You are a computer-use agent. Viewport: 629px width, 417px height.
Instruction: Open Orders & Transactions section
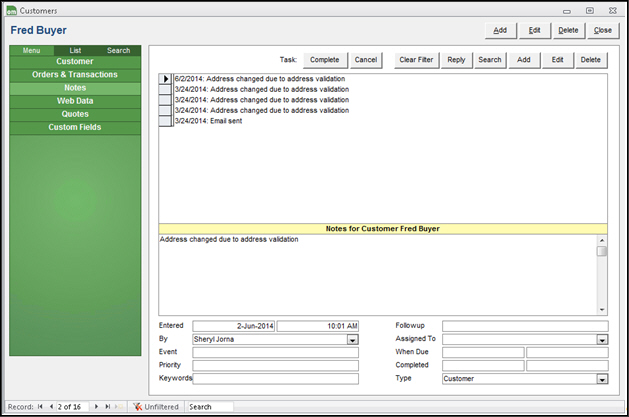click(75, 75)
